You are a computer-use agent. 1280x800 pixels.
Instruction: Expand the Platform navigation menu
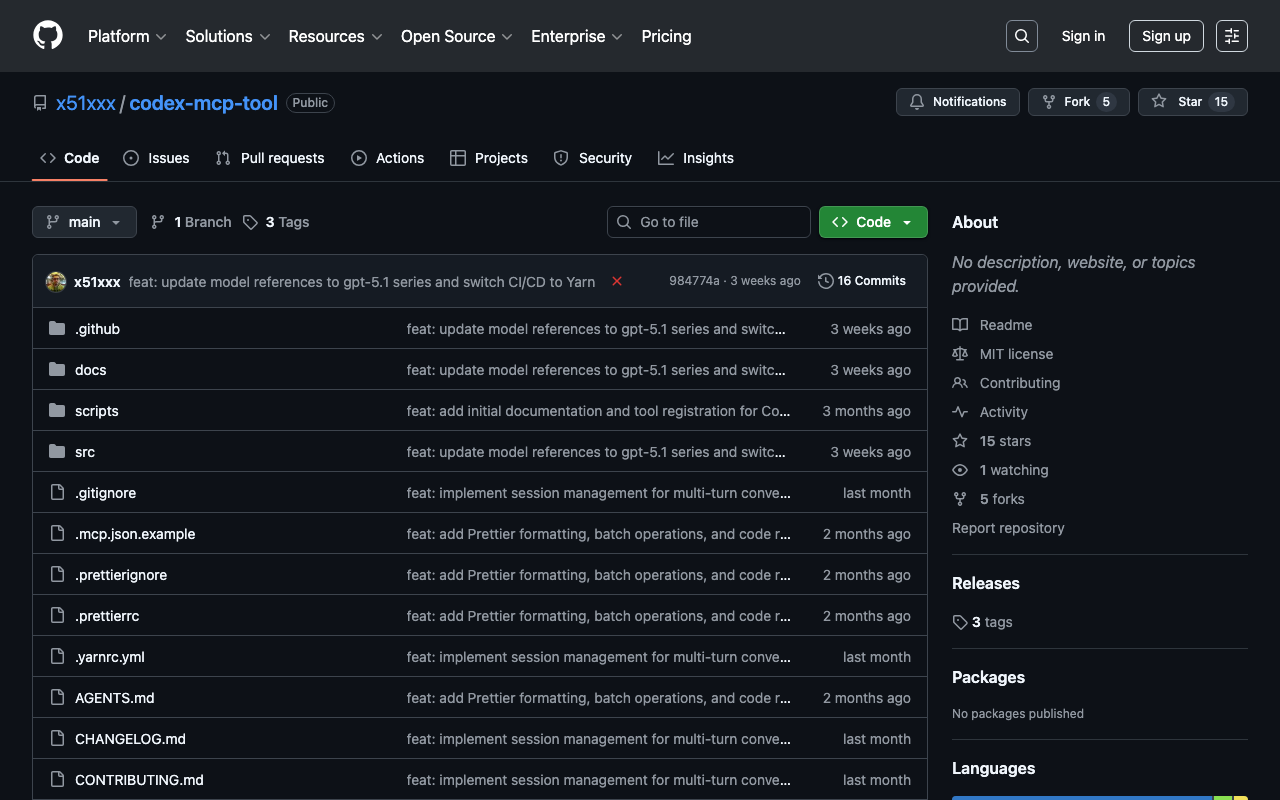tap(127, 36)
